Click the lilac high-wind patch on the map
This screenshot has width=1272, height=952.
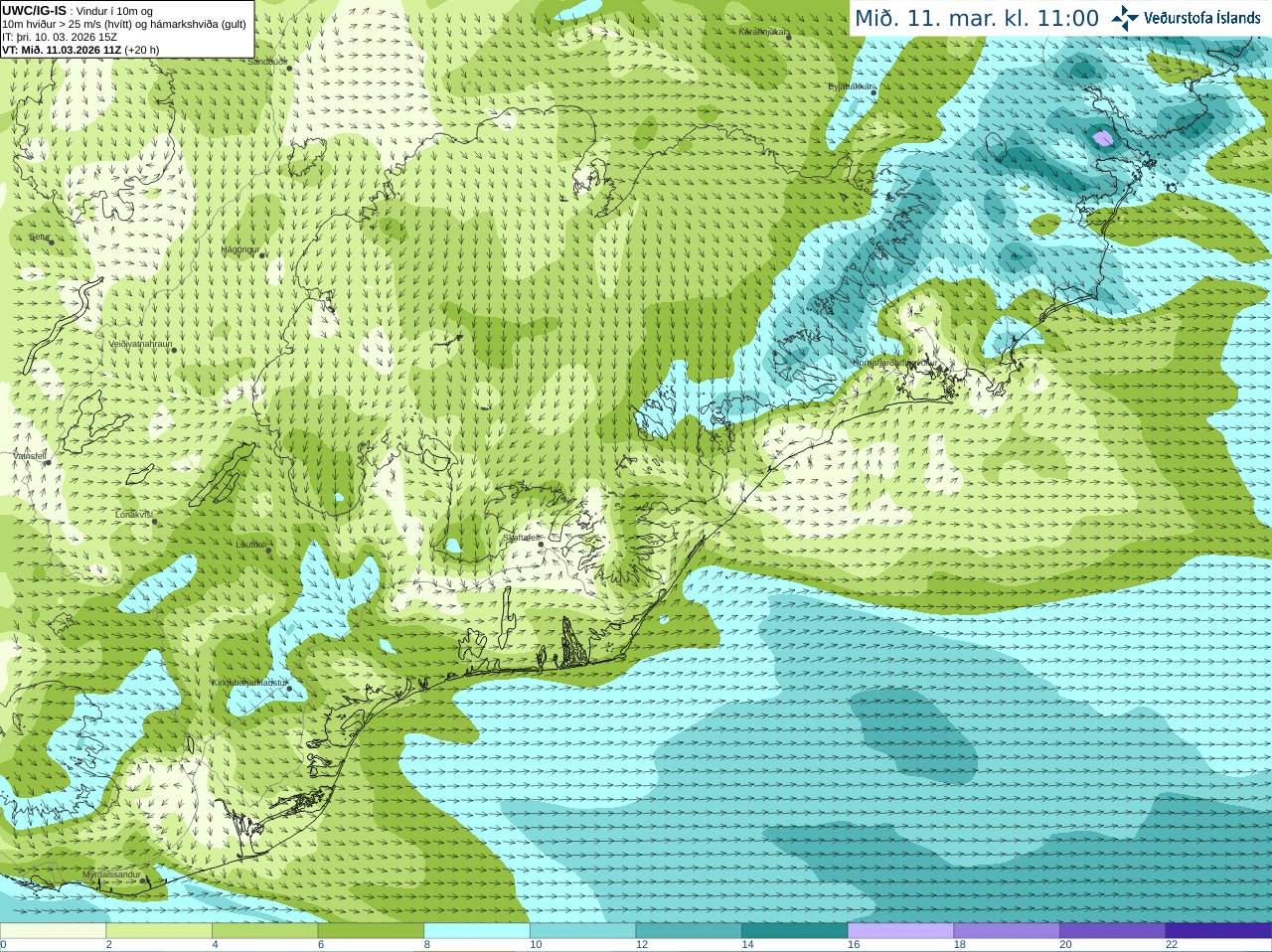click(1102, 138)
